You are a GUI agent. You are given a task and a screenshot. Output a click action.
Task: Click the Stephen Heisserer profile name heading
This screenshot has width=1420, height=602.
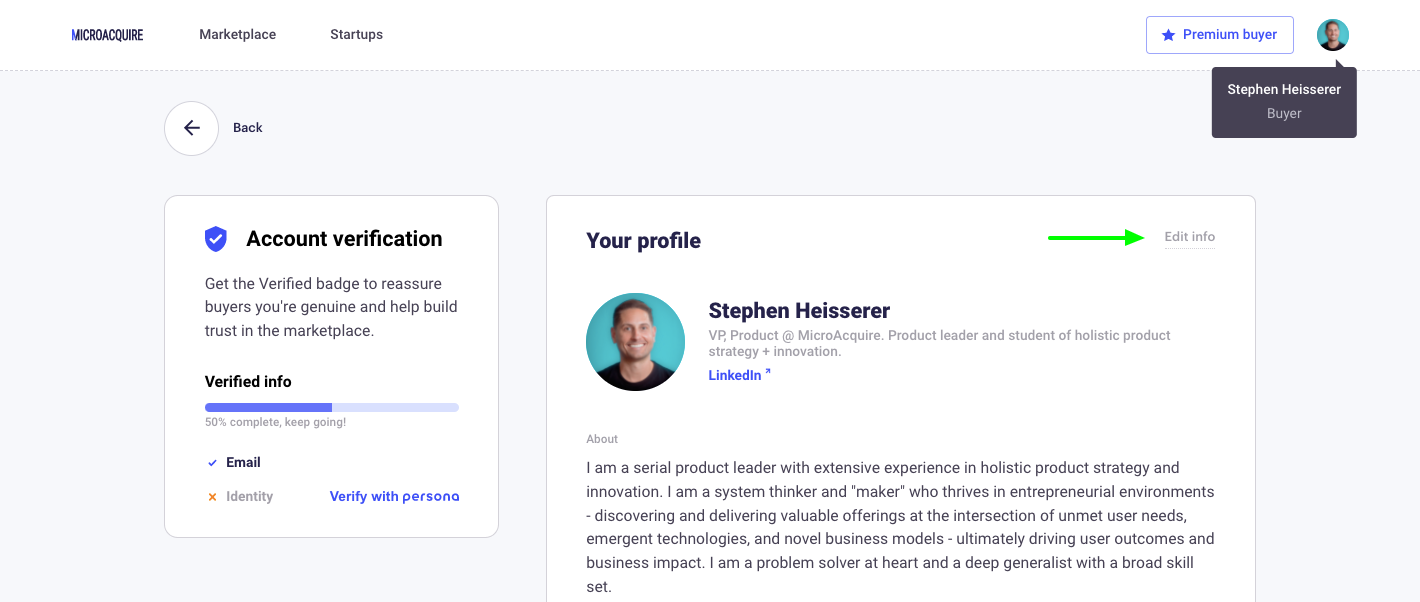[799, 311]
